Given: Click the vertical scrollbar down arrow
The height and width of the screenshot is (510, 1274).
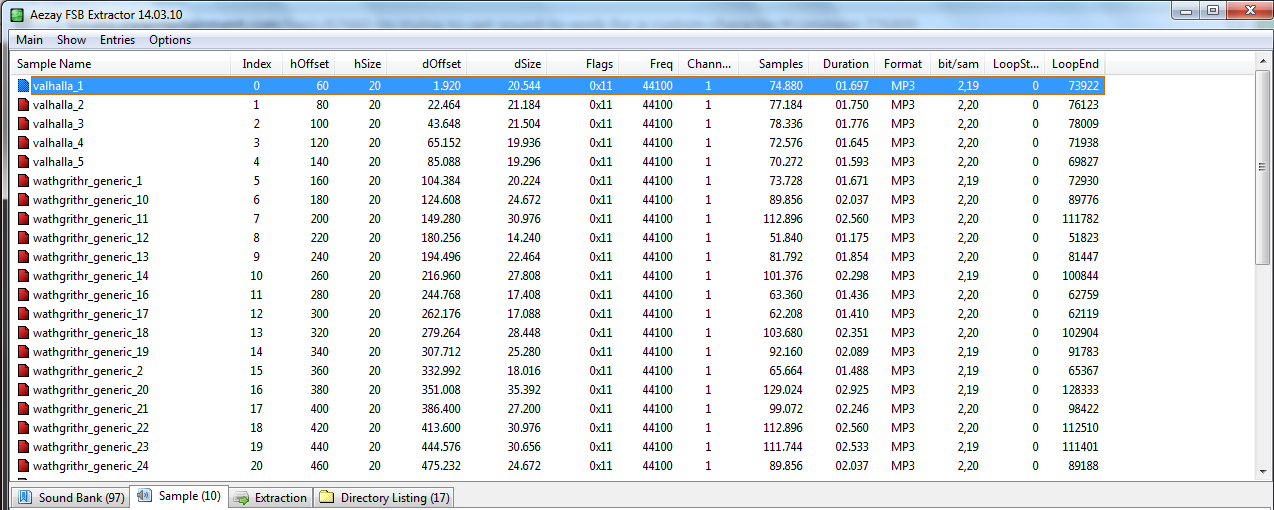Looking at the screenshot, I should [x=1263, y=472].
